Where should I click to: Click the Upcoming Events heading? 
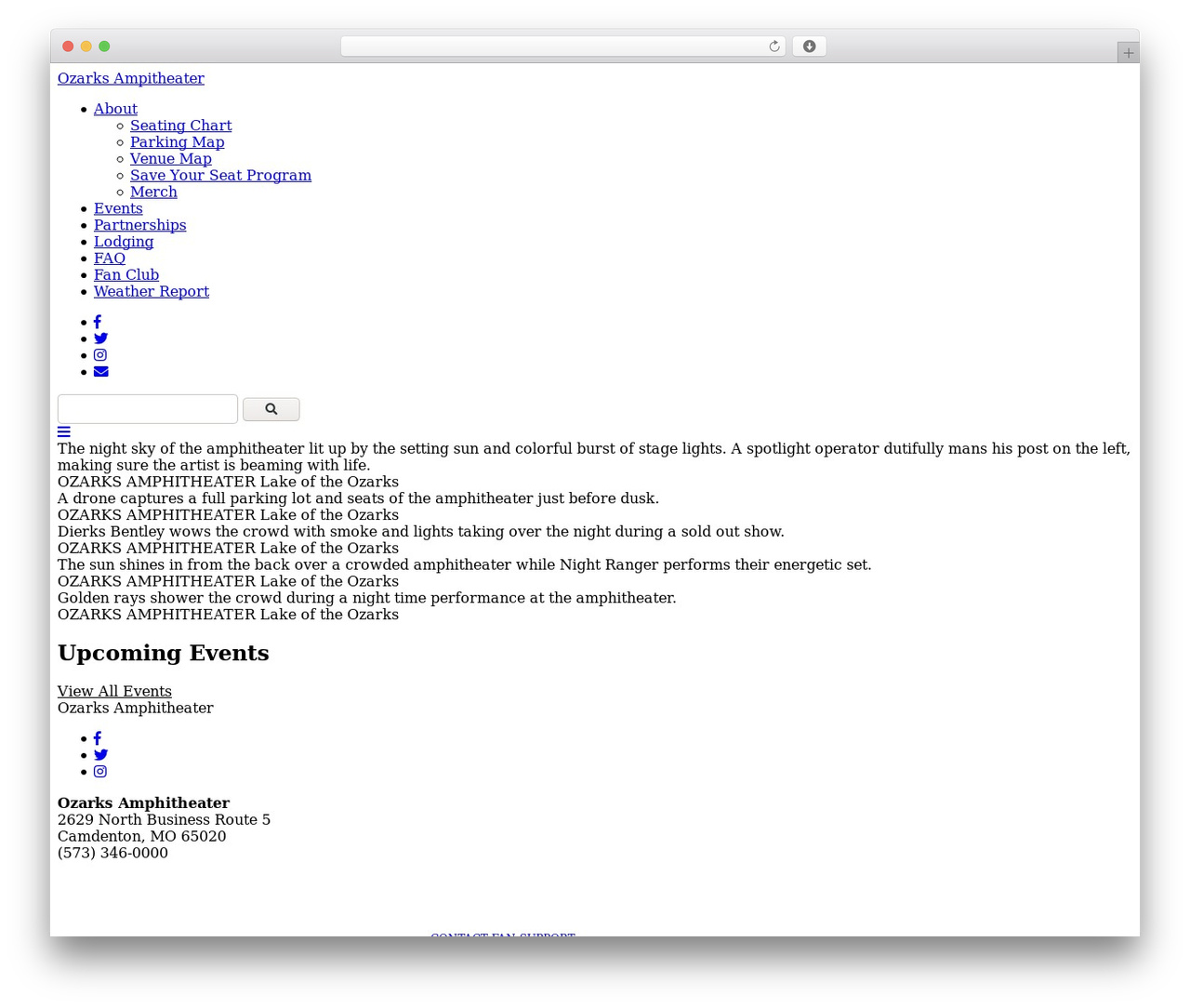point(164,653)
